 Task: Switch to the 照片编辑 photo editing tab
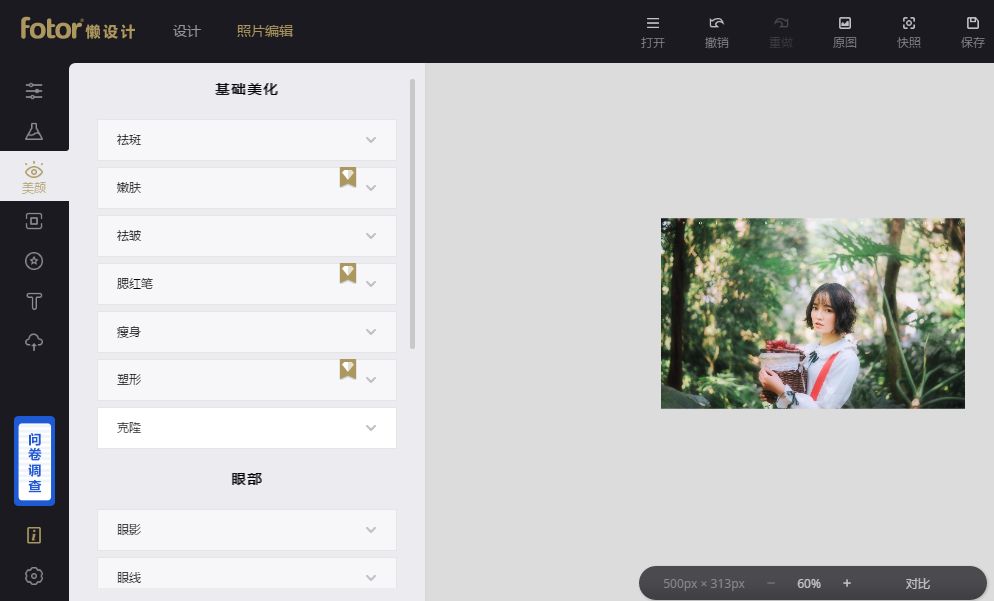click(x=265, y=31)
